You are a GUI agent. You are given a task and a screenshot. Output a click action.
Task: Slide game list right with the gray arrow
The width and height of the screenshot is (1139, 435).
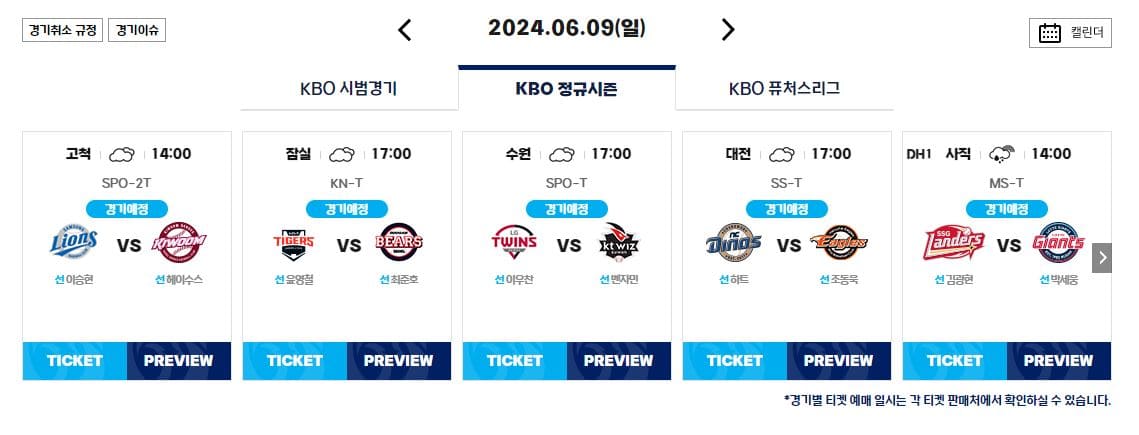tap(1102, 258)
